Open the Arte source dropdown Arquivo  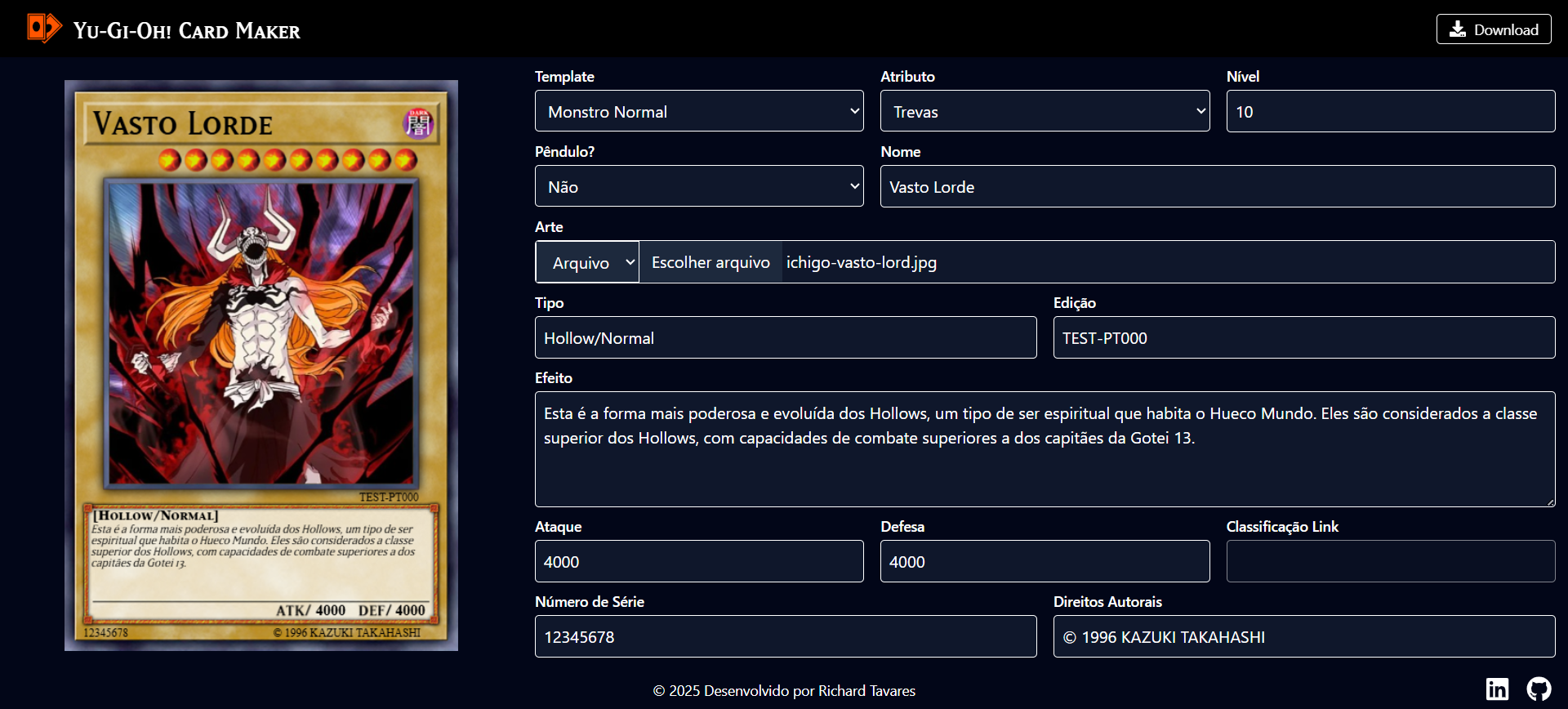point(587,262)
